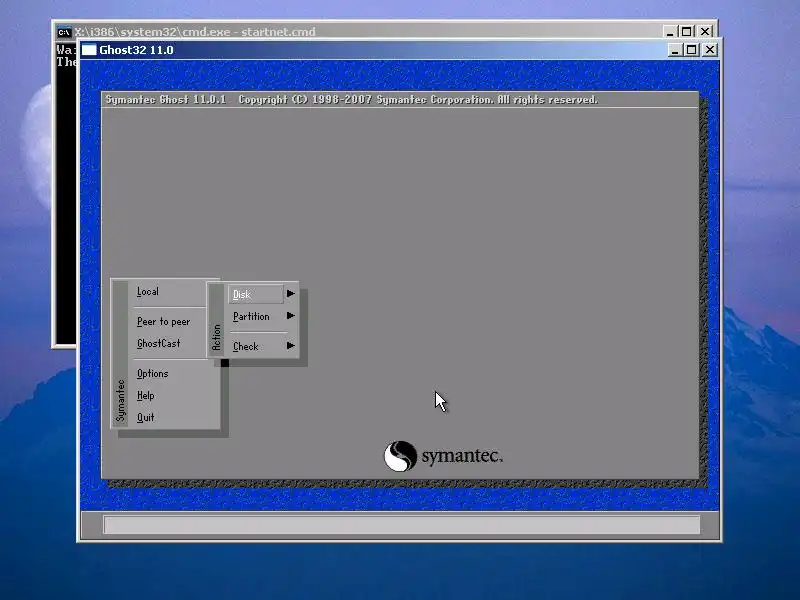Maximize the Ghost32 11.0 window
Screen dimensions: 800x600
click(691, 50)
